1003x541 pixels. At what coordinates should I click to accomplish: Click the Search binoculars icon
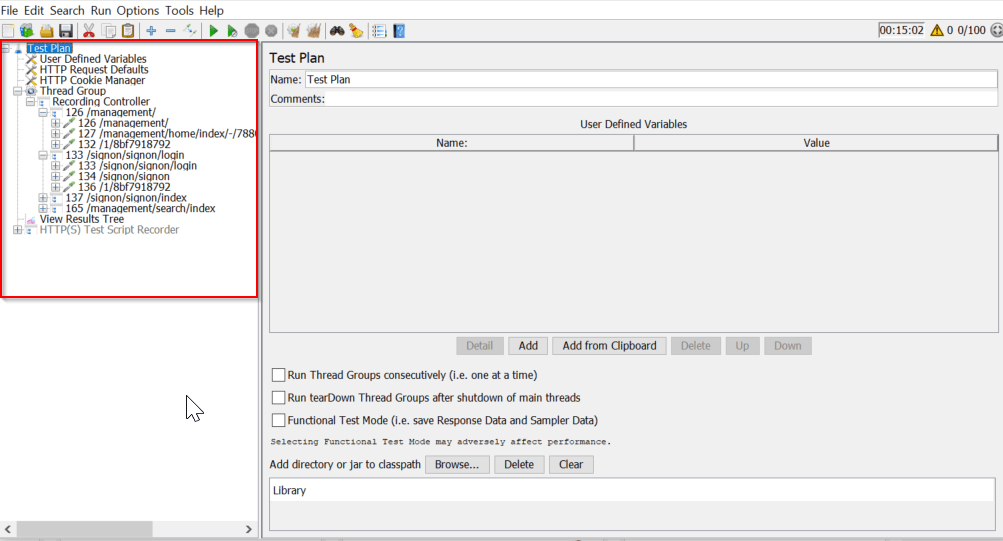point(338,31)
